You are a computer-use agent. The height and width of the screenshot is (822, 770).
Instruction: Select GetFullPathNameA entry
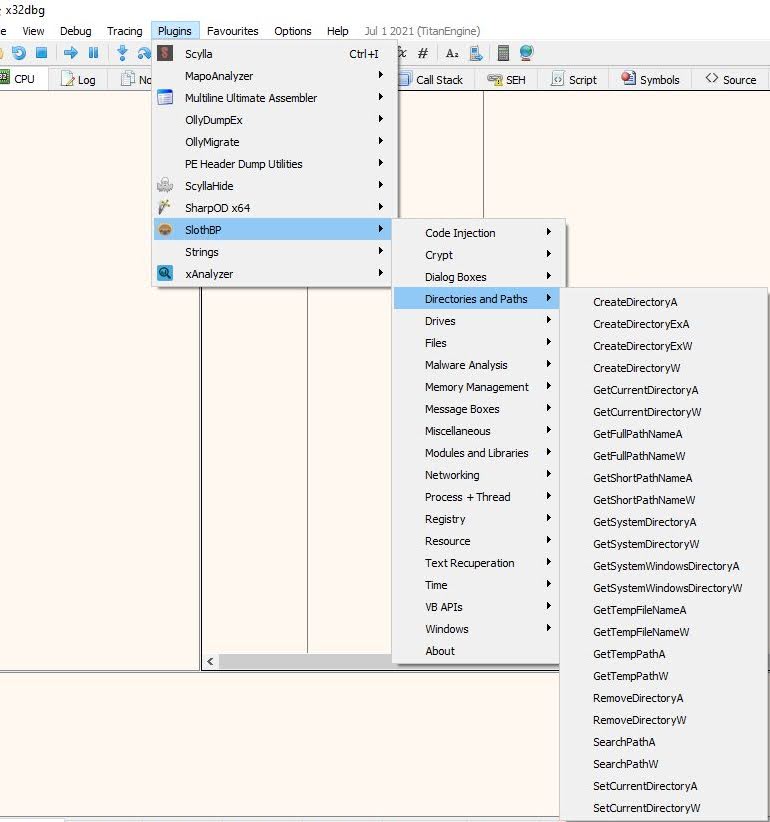(x=664, y=434)
